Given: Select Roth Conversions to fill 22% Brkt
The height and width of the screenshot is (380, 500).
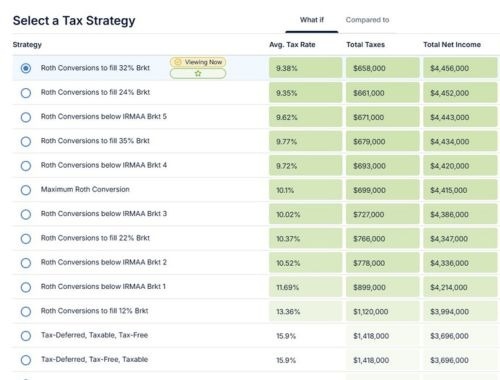Looking at the screenshot, I should click(x=26, y=239).
